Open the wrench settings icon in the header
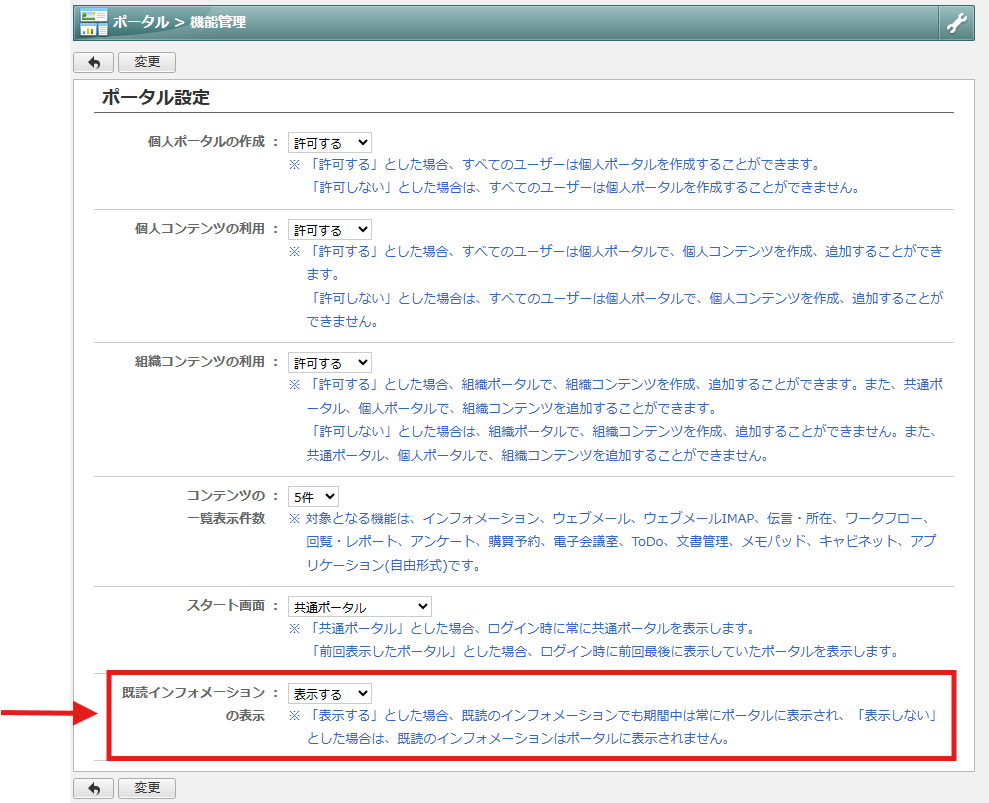The height and width of the screenshot is (803, 989). 956,23
